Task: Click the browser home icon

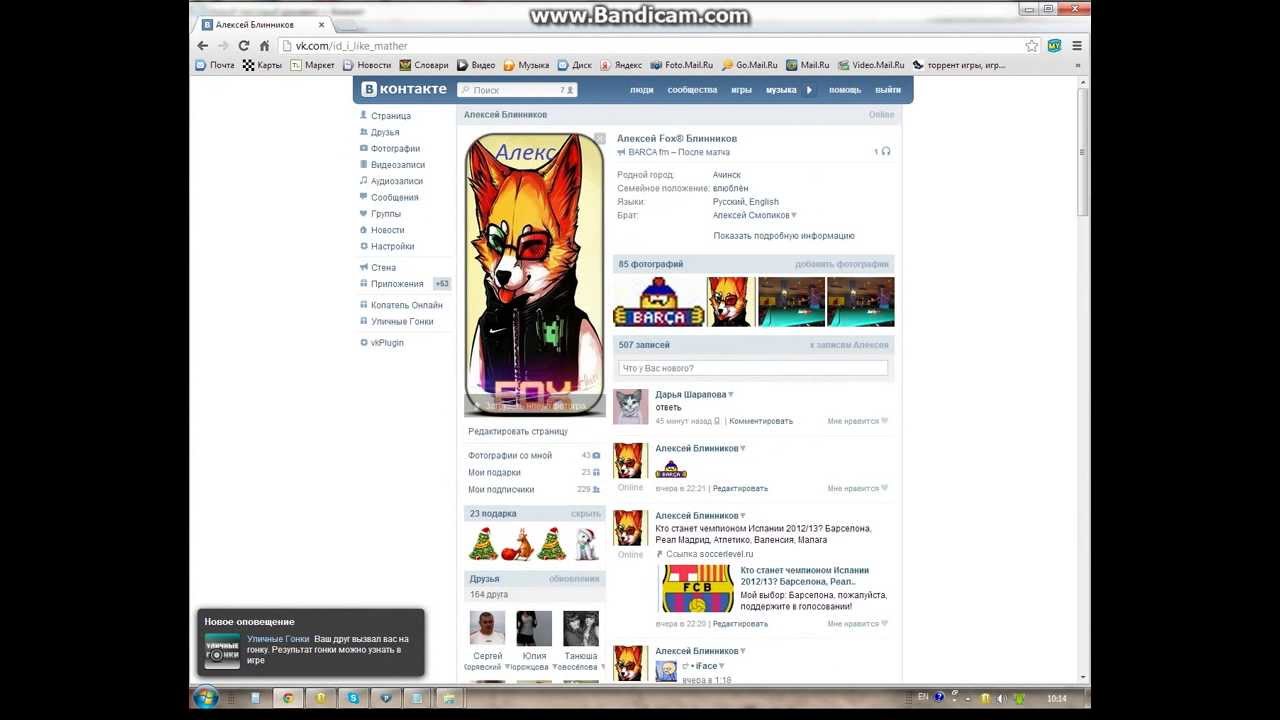Action: coord(264,46)
